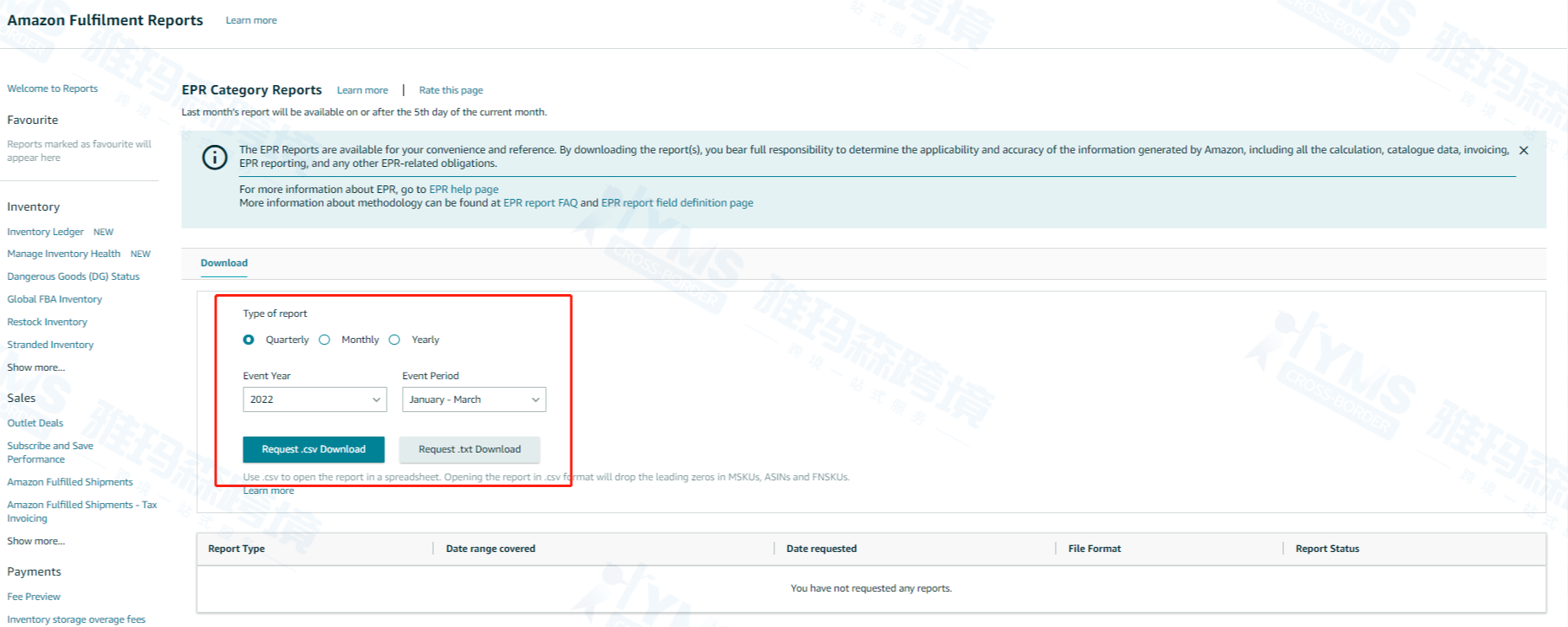
Task: Open Restock Inventory report
Action: click(x=47, y=322)
